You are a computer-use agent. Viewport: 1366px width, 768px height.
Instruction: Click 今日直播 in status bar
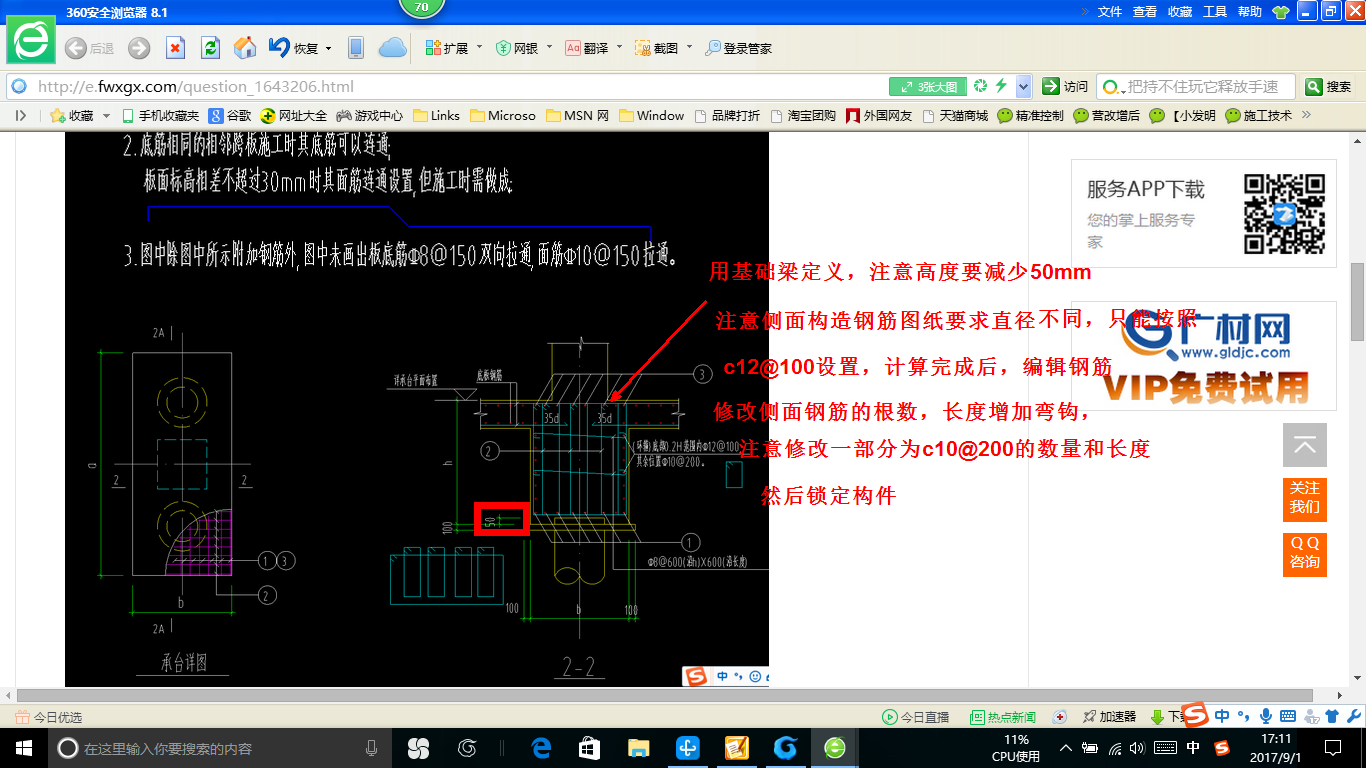(915, 717)
